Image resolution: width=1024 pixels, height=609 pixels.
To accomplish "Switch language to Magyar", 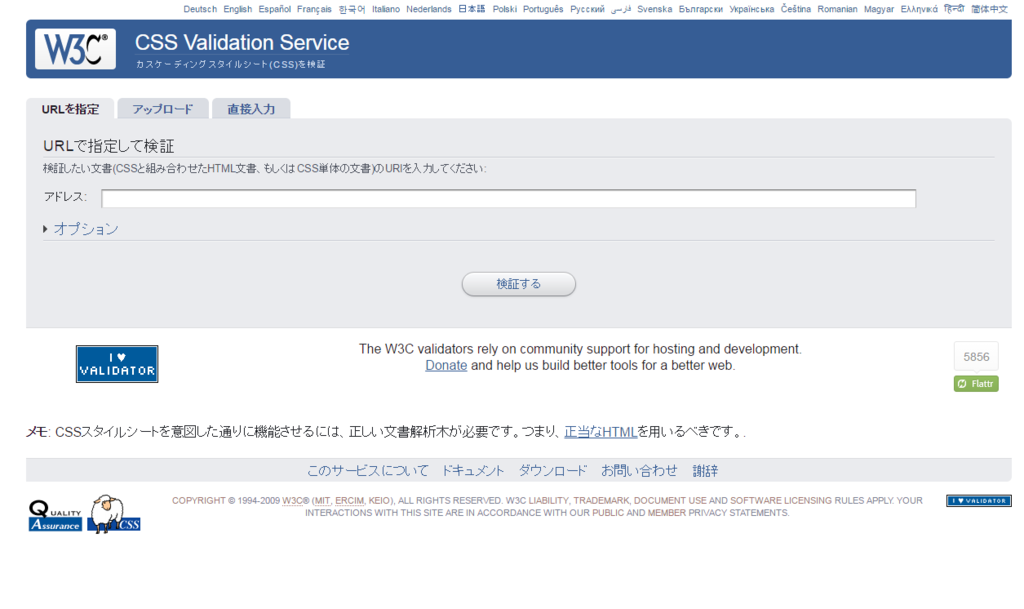I will tap(878, 9).
